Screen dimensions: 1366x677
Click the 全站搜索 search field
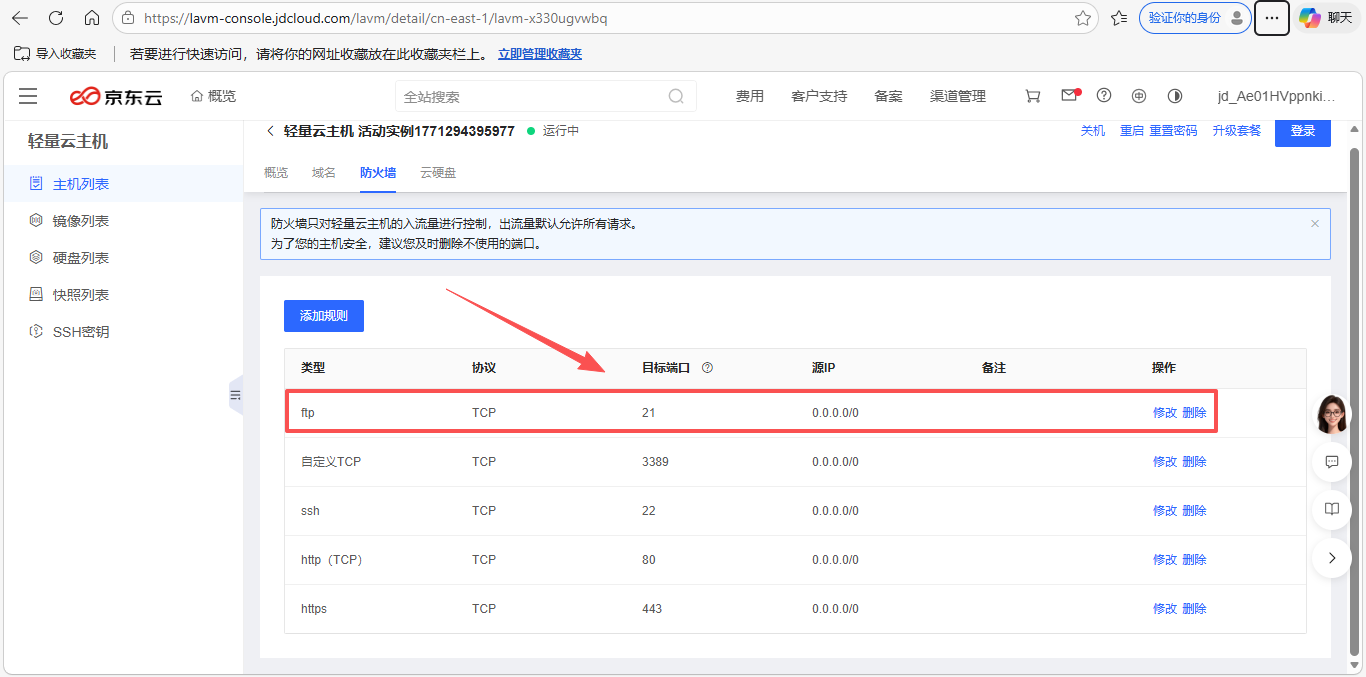tap(530, 97)
